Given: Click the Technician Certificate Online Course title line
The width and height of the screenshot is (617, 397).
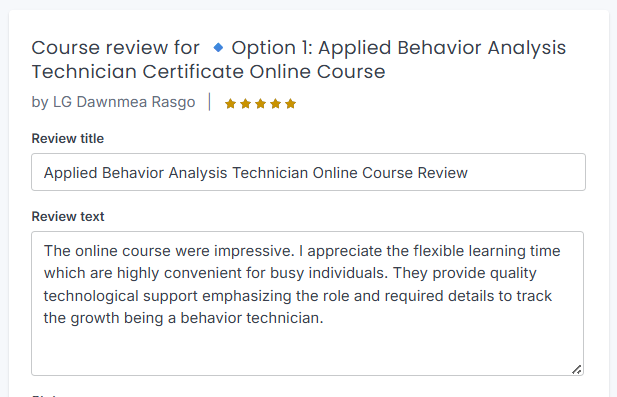Looking at the screenshot, I should [208, 72].
